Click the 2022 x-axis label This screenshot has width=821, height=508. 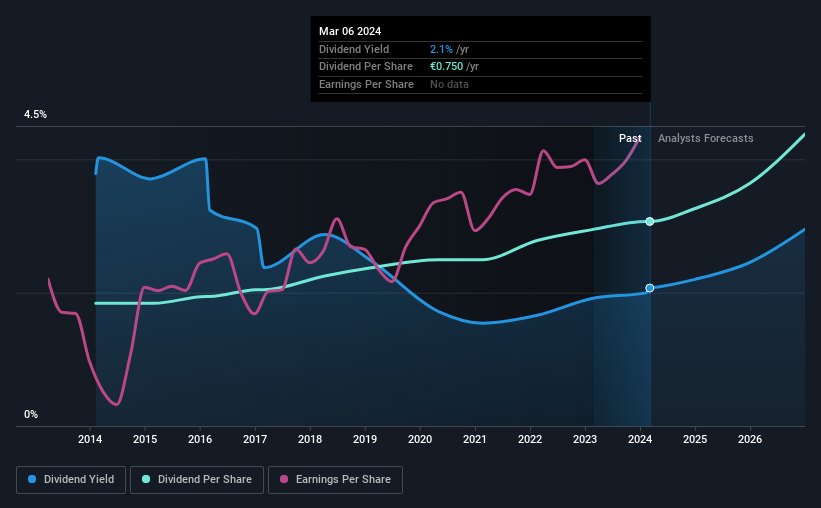point(530,439)
